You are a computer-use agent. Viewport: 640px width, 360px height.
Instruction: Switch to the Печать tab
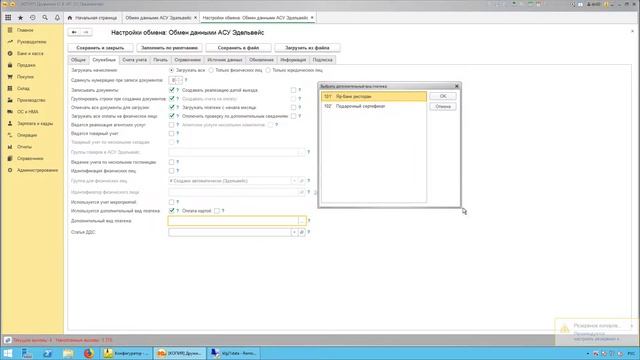point(160,60)
